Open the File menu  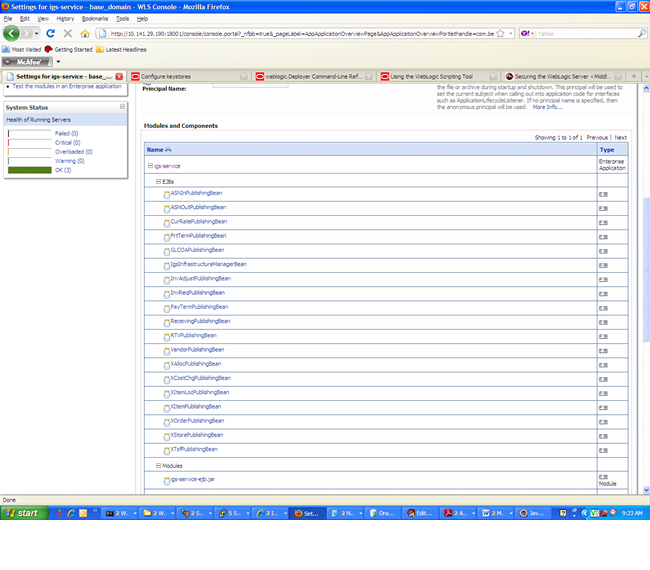[x=8, y=19]
